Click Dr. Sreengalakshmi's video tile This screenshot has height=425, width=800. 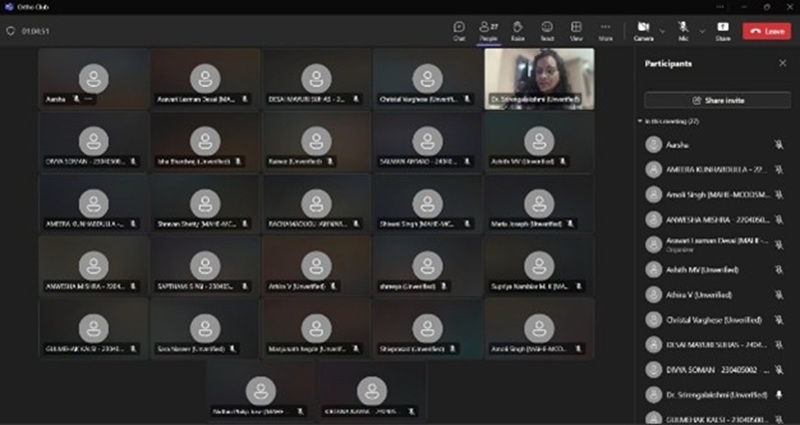538,77
